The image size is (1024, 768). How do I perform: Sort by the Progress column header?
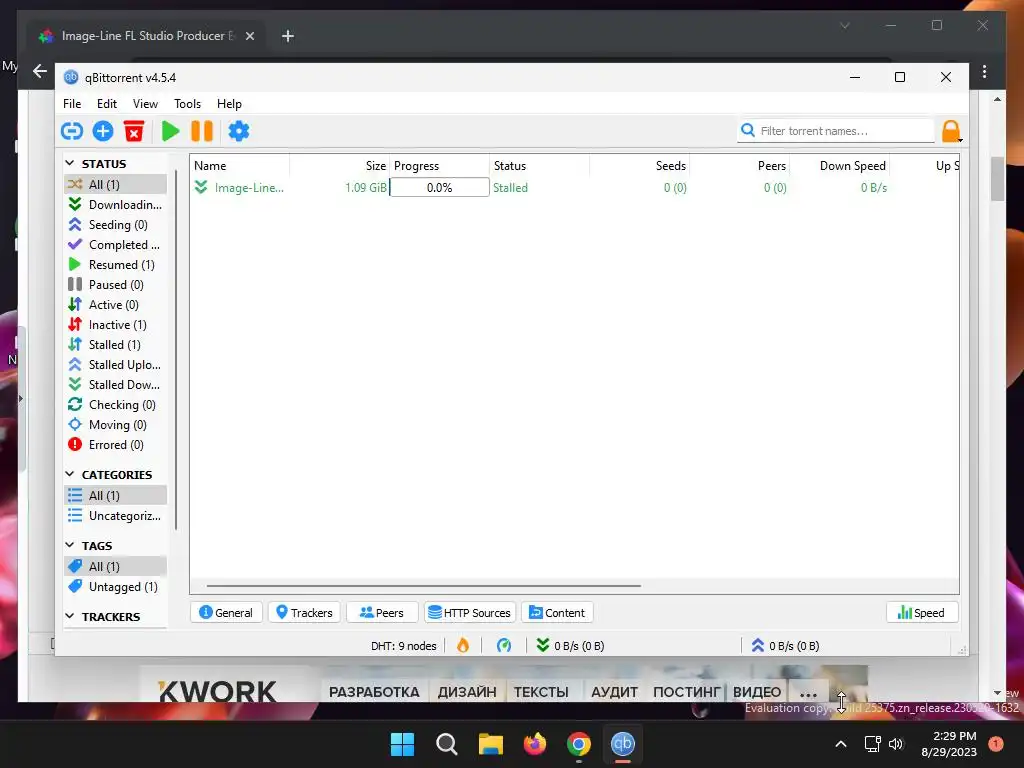tap(440, 166)
